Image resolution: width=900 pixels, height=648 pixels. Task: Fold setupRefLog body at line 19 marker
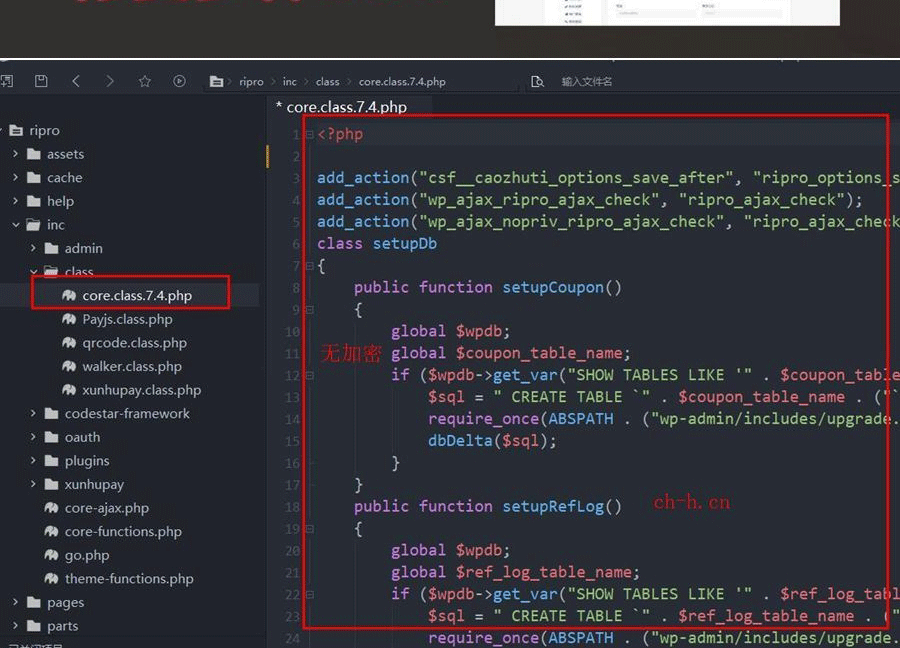coord(309,529)
